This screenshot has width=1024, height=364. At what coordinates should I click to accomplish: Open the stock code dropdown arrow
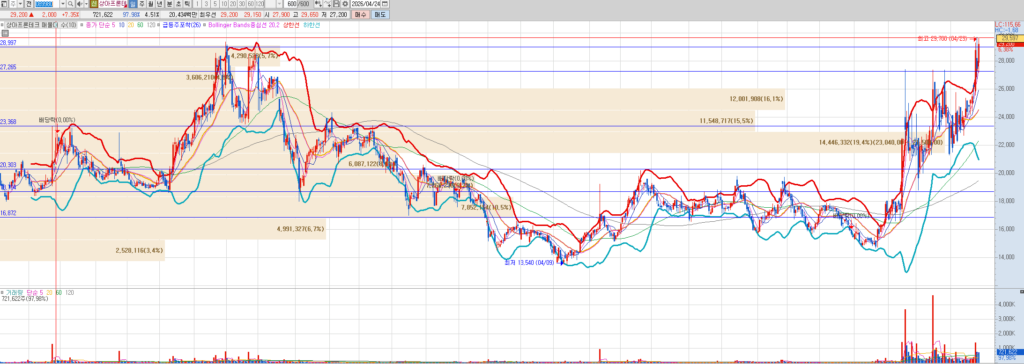coord(63,4)
